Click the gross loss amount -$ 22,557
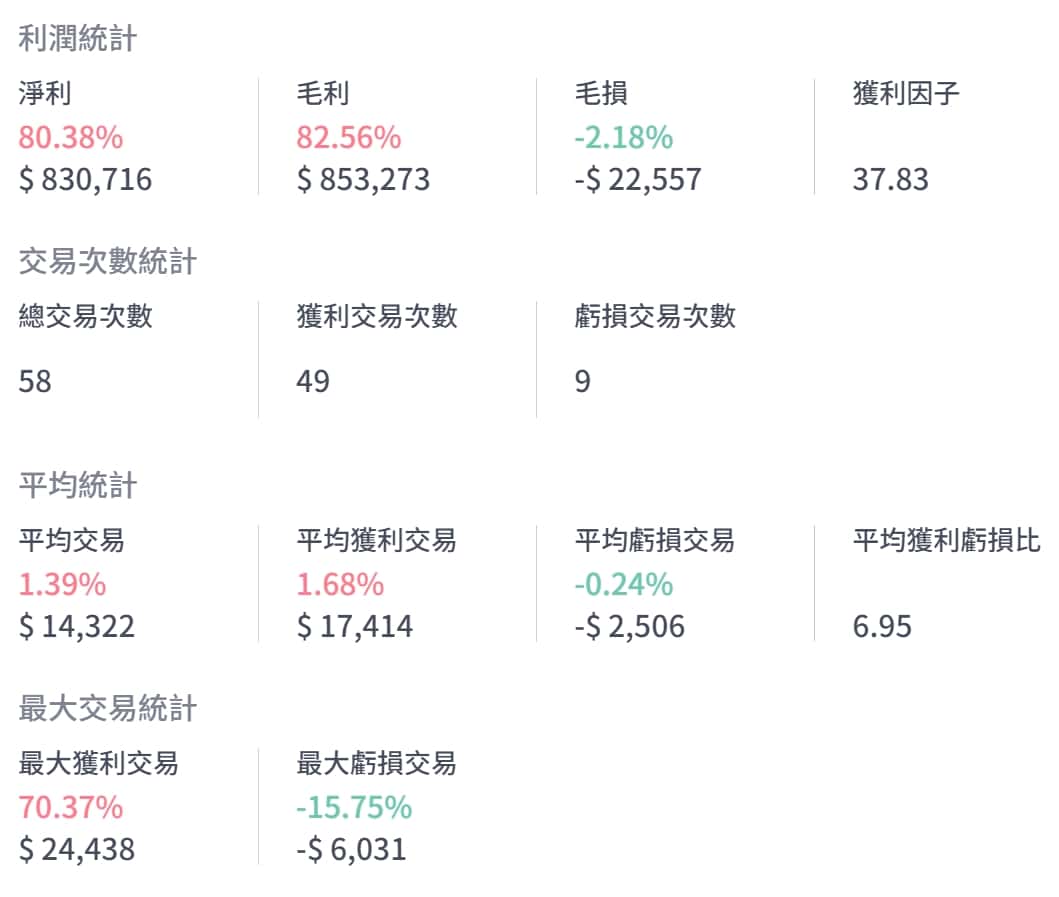Screen dimensions: 1059x897 (638, 180)
